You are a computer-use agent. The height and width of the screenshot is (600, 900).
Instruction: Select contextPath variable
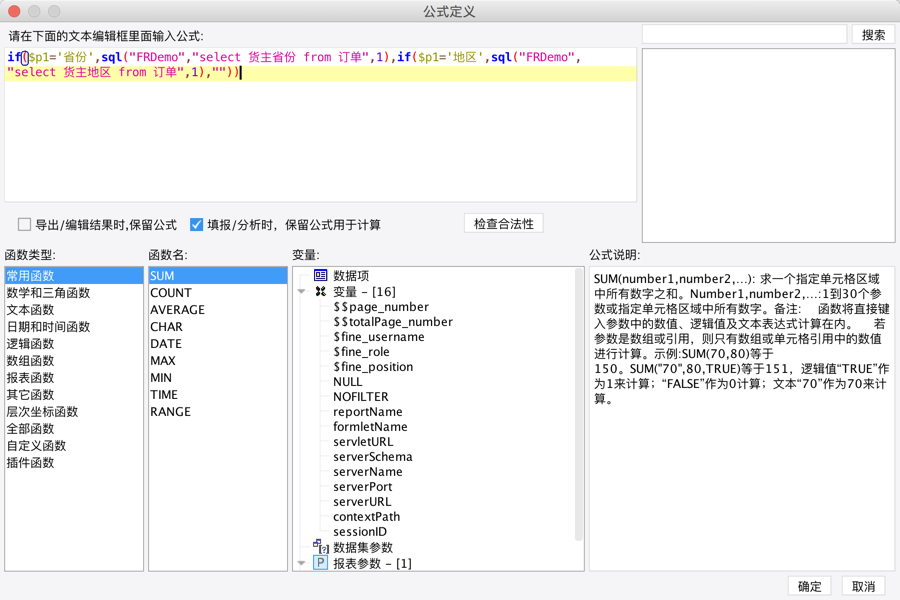[x=366, y=516]
